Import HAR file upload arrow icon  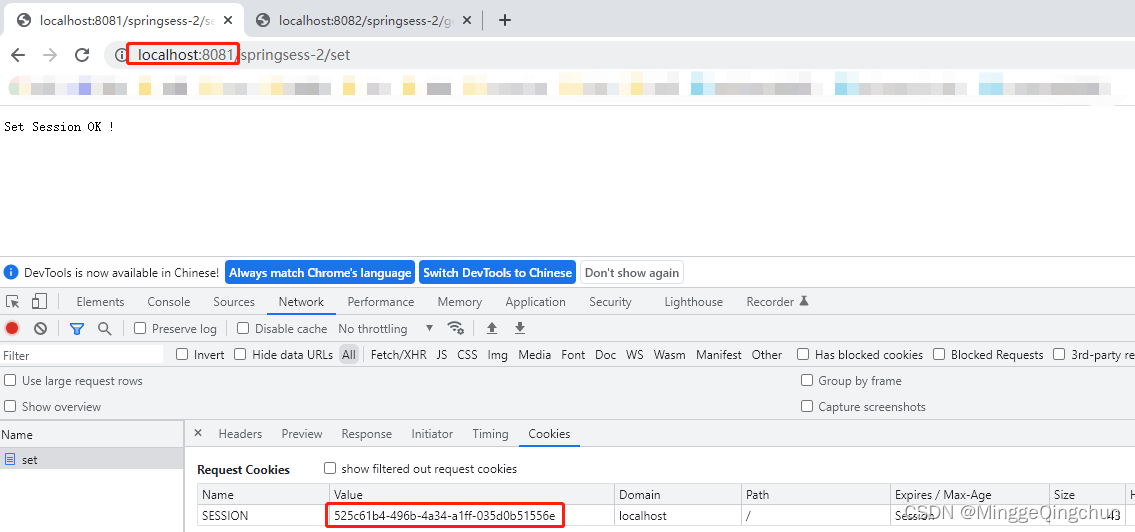pyautogui.click(x=492, y=328)
